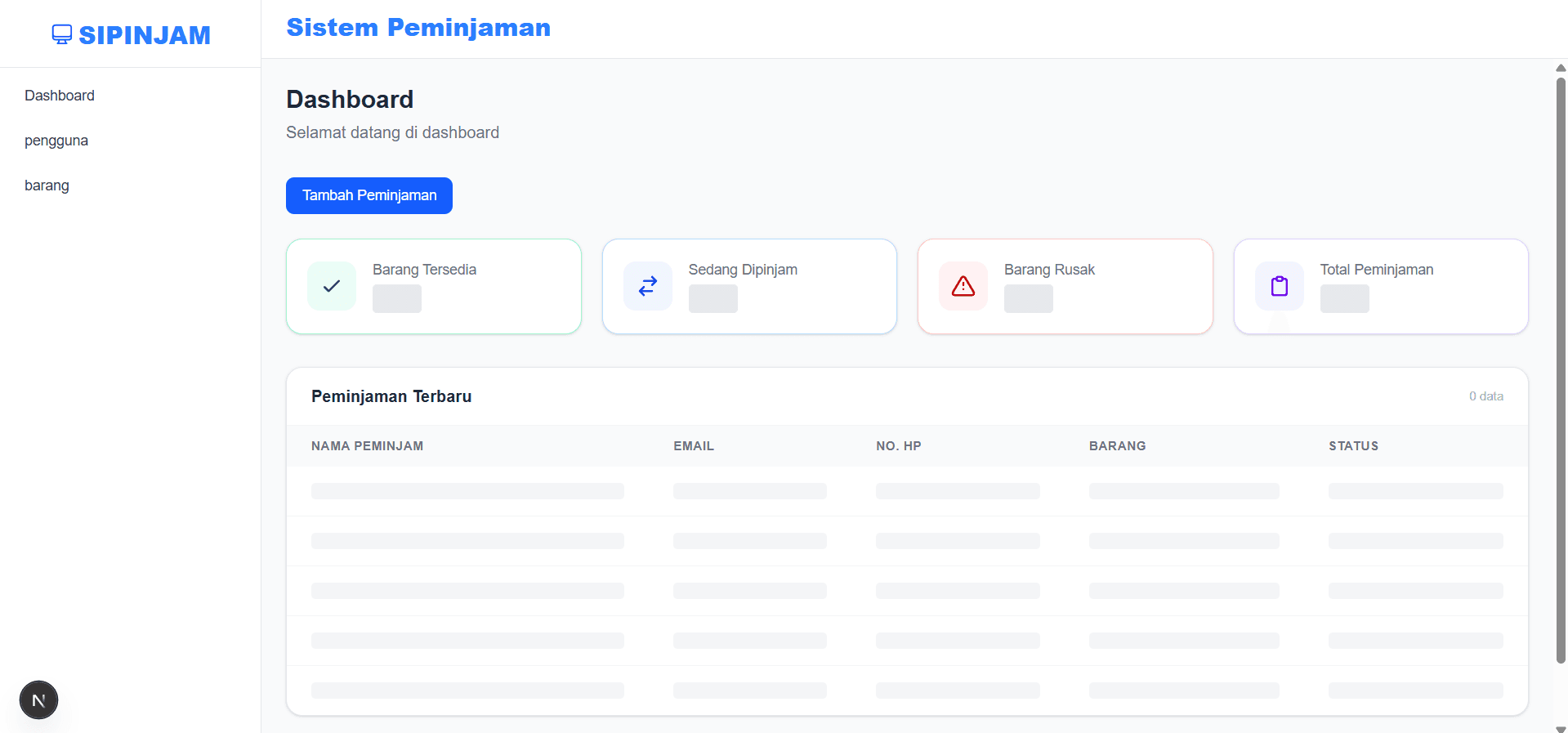The width and height of the screenshot is (1568, 733).
Task: Click the EMAIL column header
Action: click(x=694, y=446)
